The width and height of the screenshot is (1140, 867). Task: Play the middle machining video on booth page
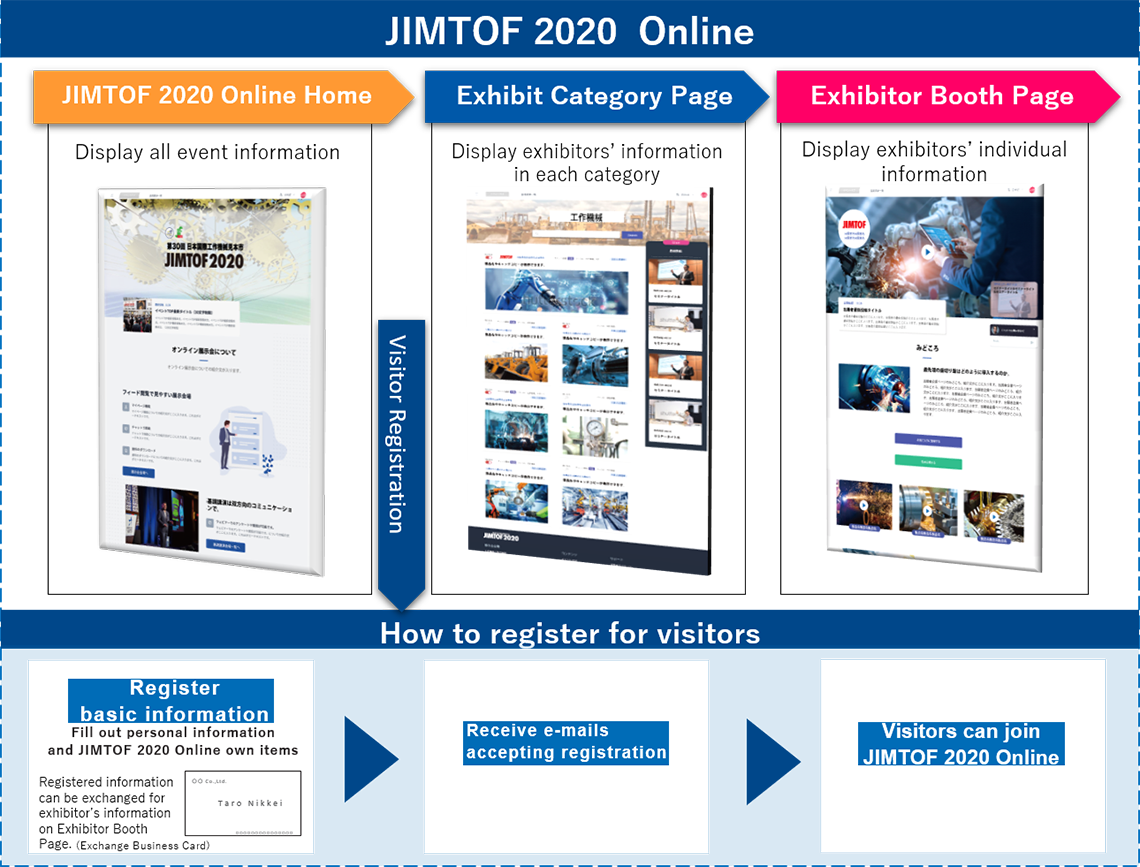(x=928, y=511)
